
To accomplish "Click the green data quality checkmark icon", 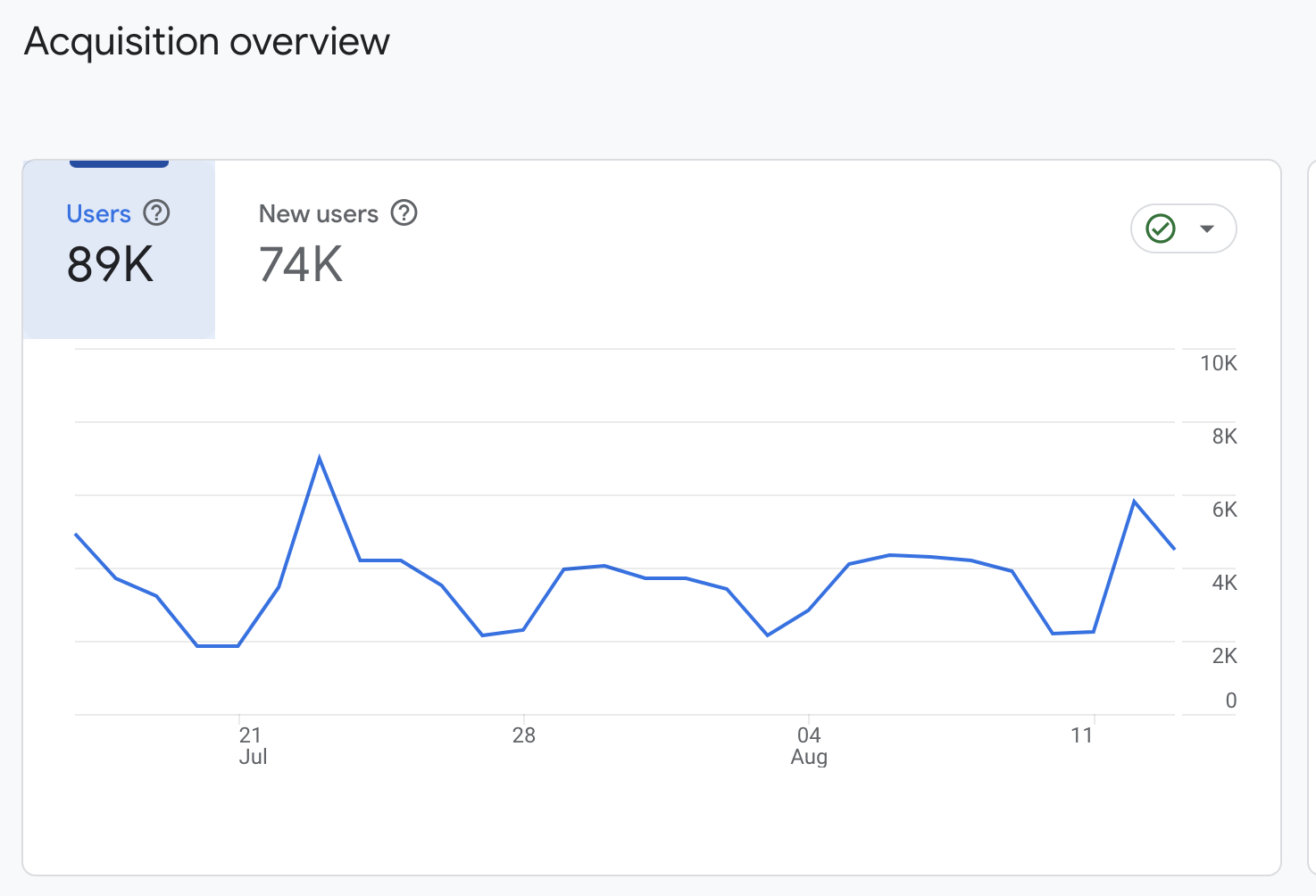I will pyautogui.click(x=1161, y=228).
